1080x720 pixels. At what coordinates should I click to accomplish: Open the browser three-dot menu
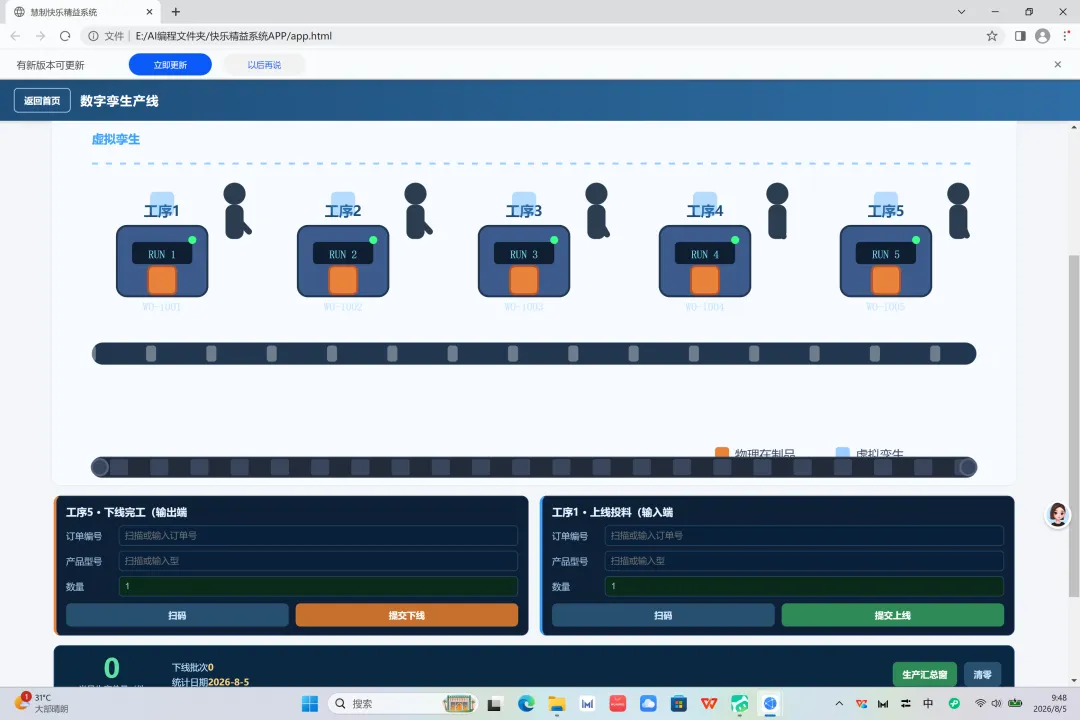pos(1066,36)
